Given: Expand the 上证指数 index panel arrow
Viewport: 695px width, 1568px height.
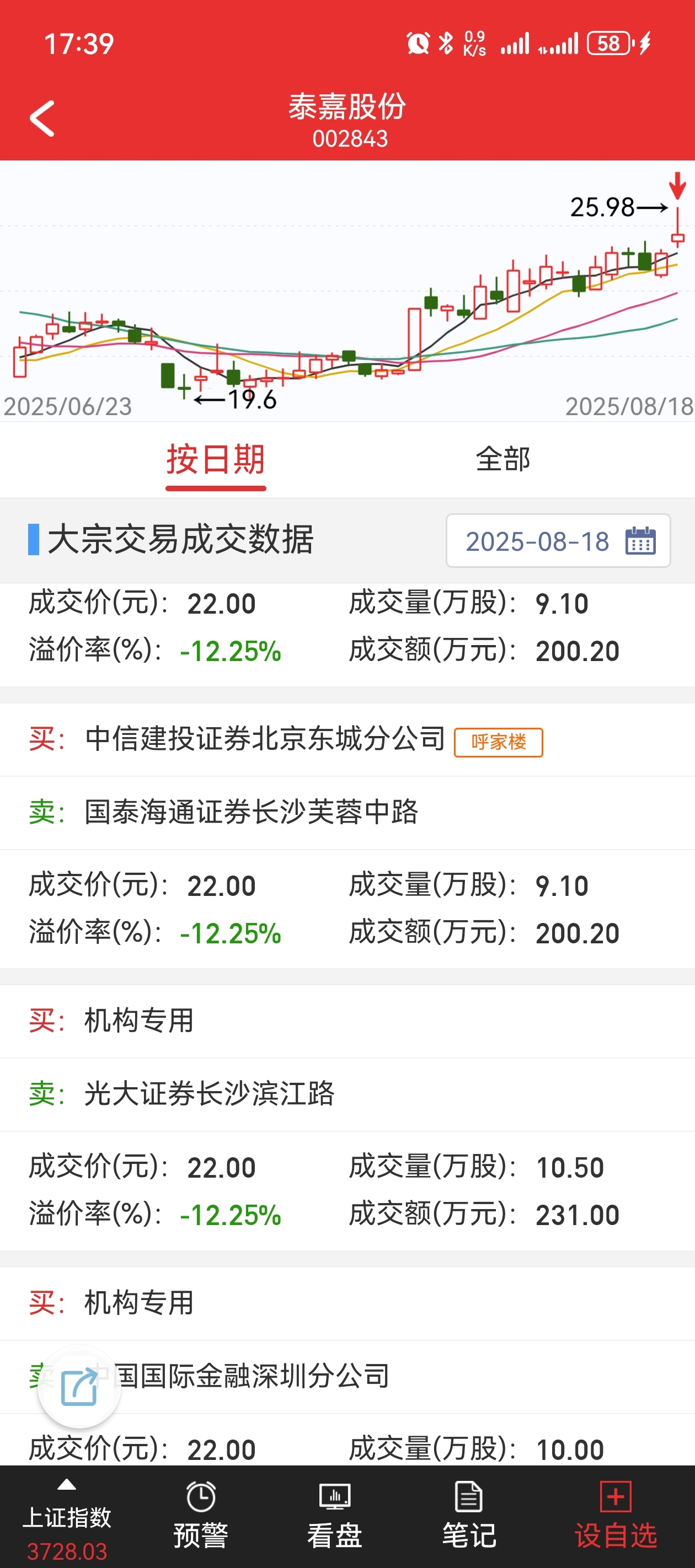Looking at the screenshot, I should pyautogui.click(x=66, y=1485).
